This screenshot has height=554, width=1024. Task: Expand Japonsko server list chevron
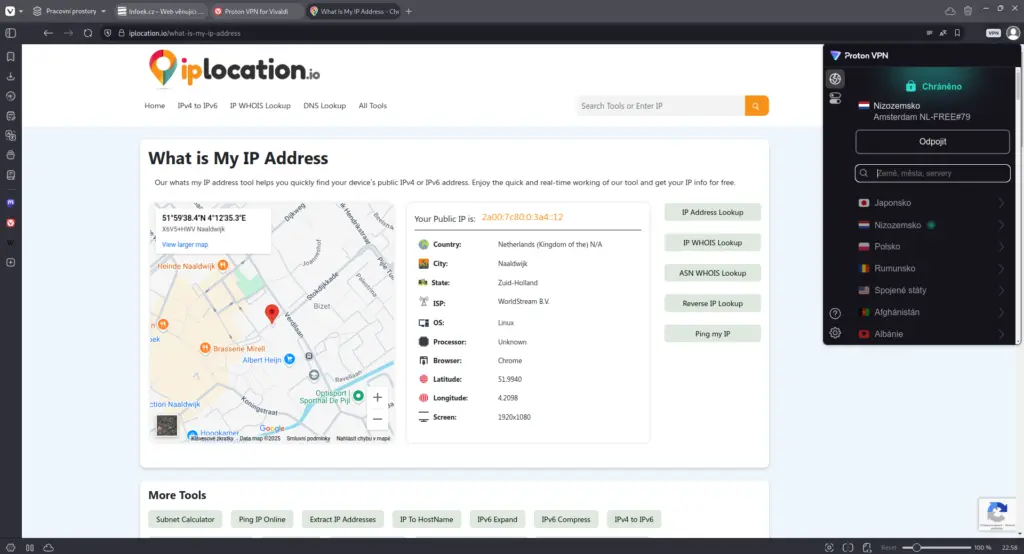click(1001, 203)
